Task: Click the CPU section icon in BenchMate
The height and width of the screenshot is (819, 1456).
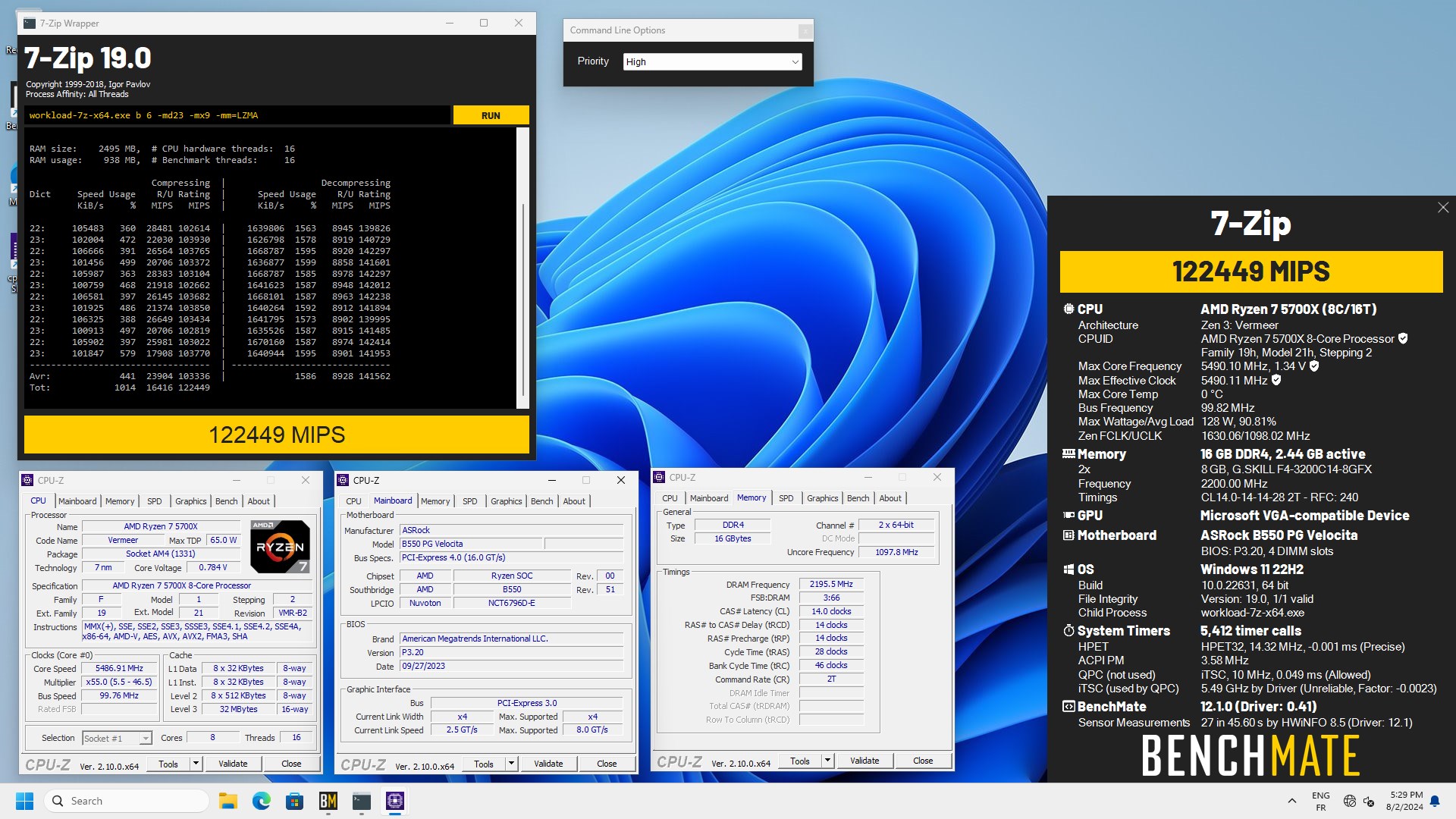Action: coord(1068,309)
